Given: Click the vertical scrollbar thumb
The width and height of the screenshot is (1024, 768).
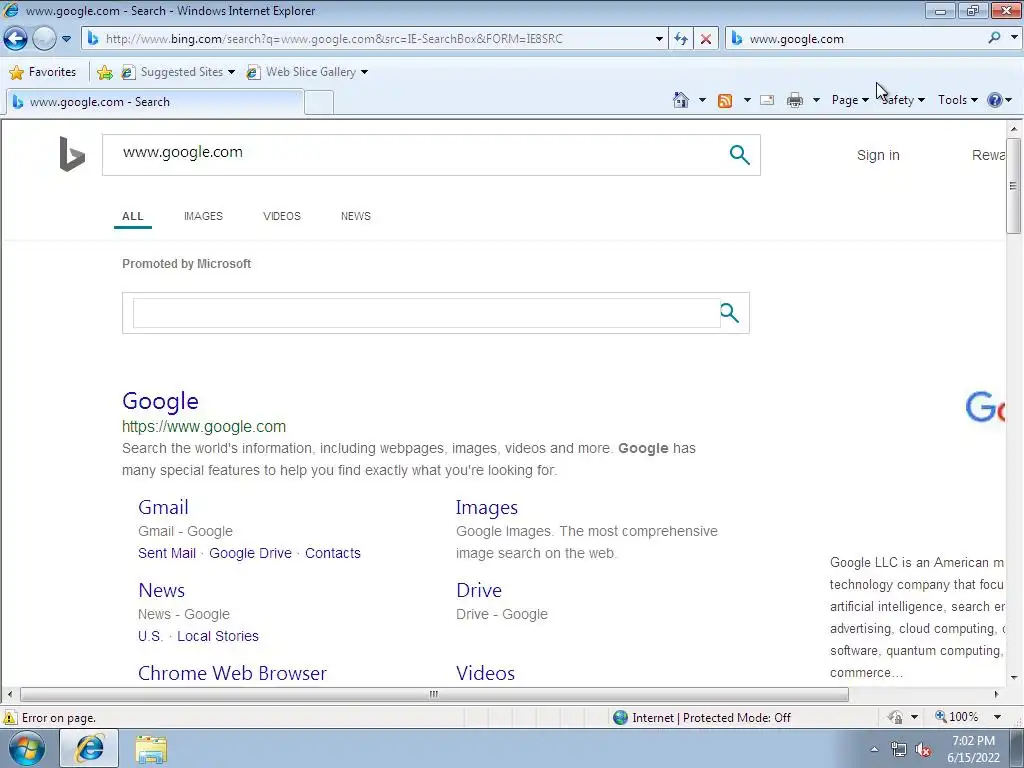Looking at the screenshot, I should click(1013, 185).
